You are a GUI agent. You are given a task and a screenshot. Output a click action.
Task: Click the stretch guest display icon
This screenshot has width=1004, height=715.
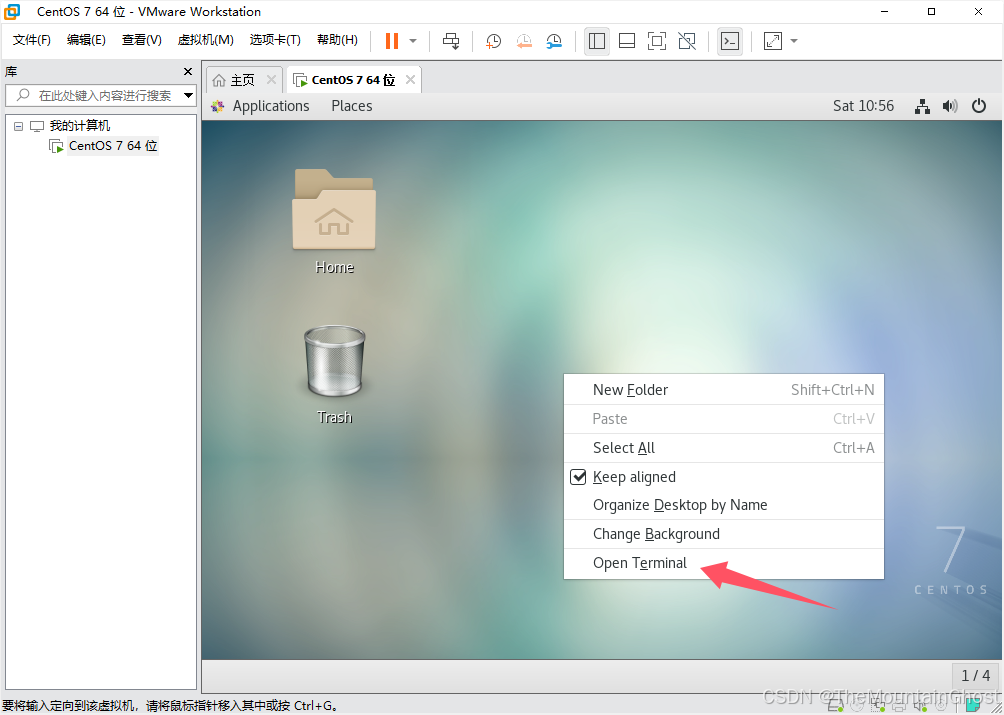(x=773, y=41)
